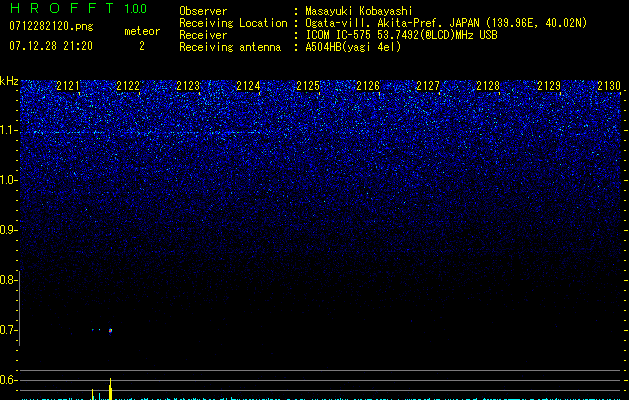Click the 0.7 kHz frequency axis label
629x400 pixels.
(x=8, y=330)
